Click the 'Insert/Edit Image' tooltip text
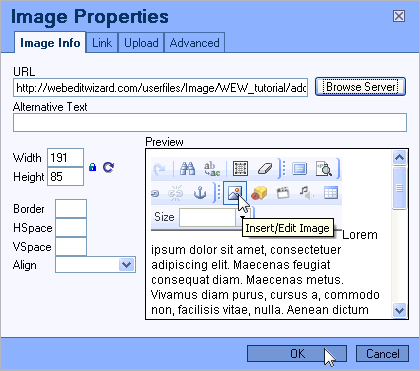 point(287,228)
